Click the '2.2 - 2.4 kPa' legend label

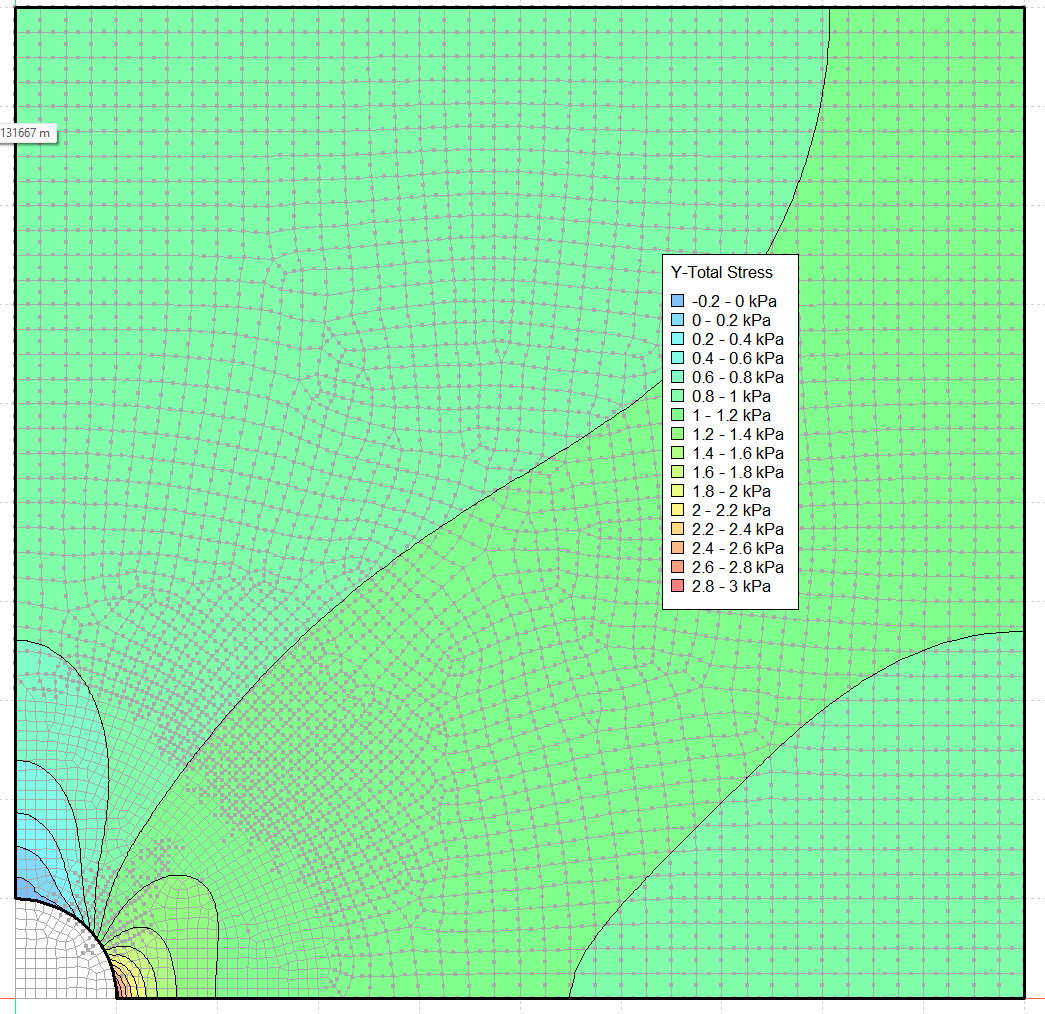pyautogui.click(x=738, y=529)
